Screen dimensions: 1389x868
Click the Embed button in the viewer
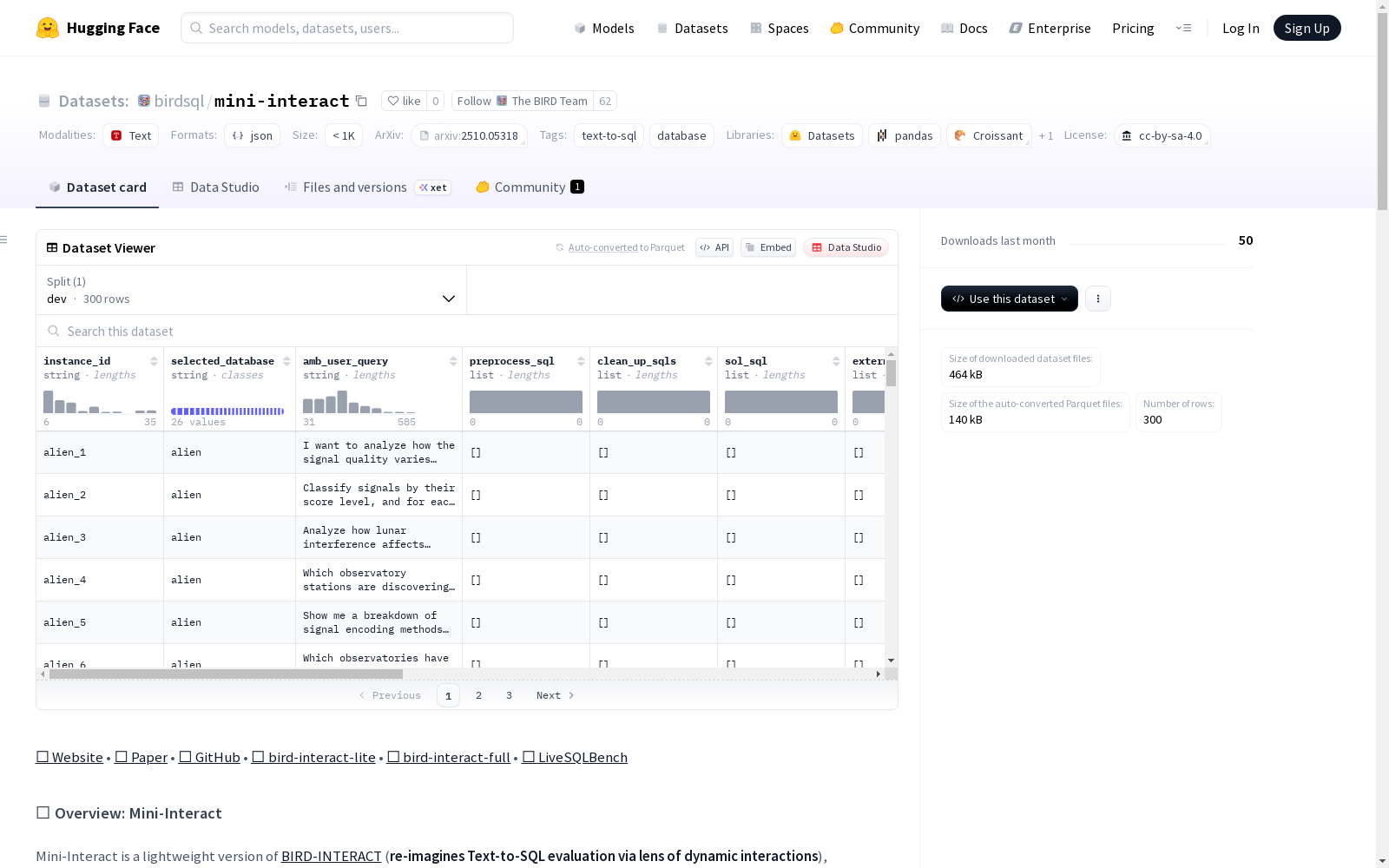768,247
